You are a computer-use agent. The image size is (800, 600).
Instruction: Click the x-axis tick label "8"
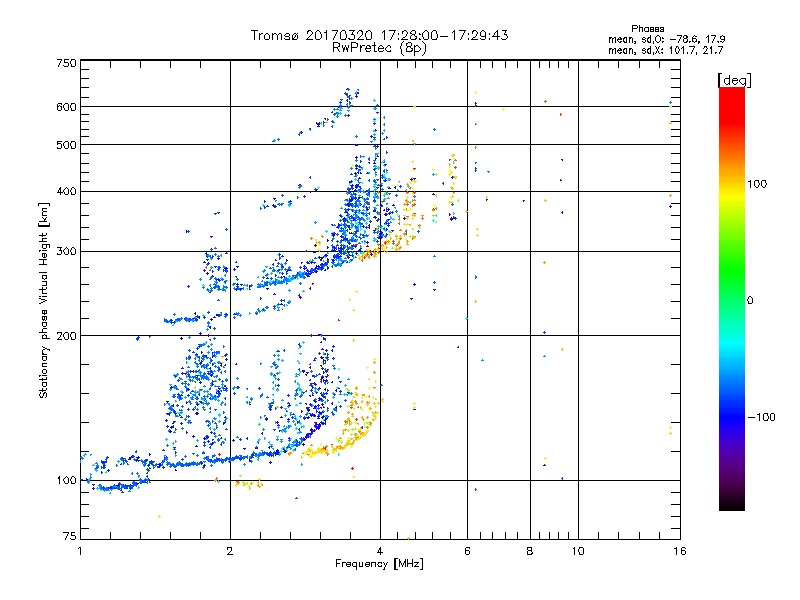point(530,551)
